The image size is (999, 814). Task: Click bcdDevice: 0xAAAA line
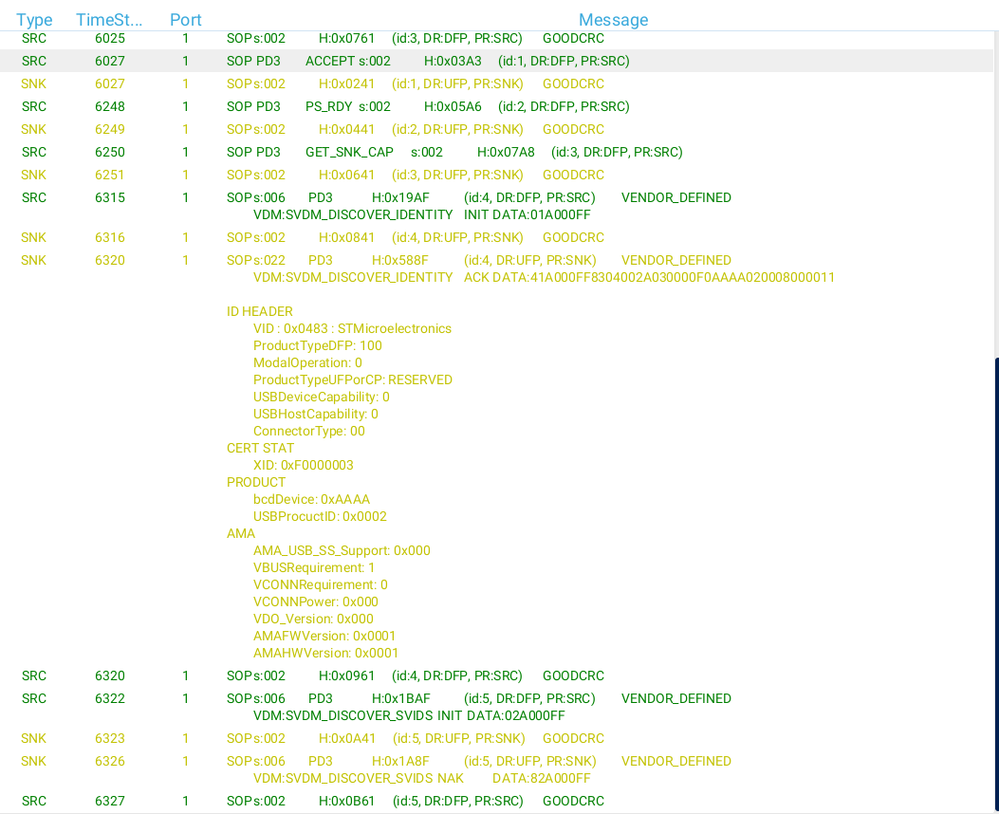coord(312,500)
